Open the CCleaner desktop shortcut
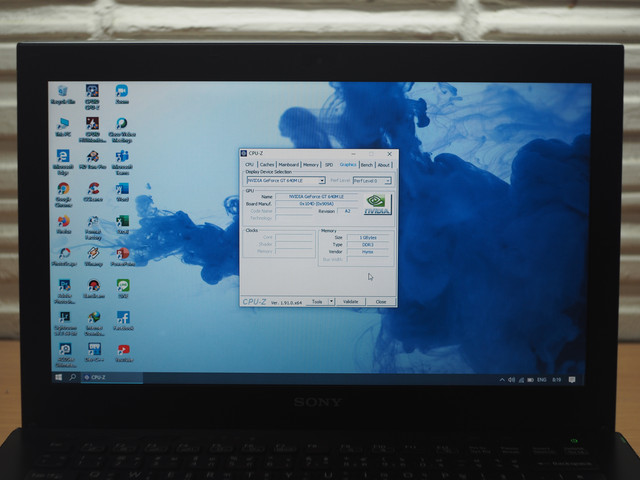This screenshot has height=480, width=640. [x=93, y=192]
